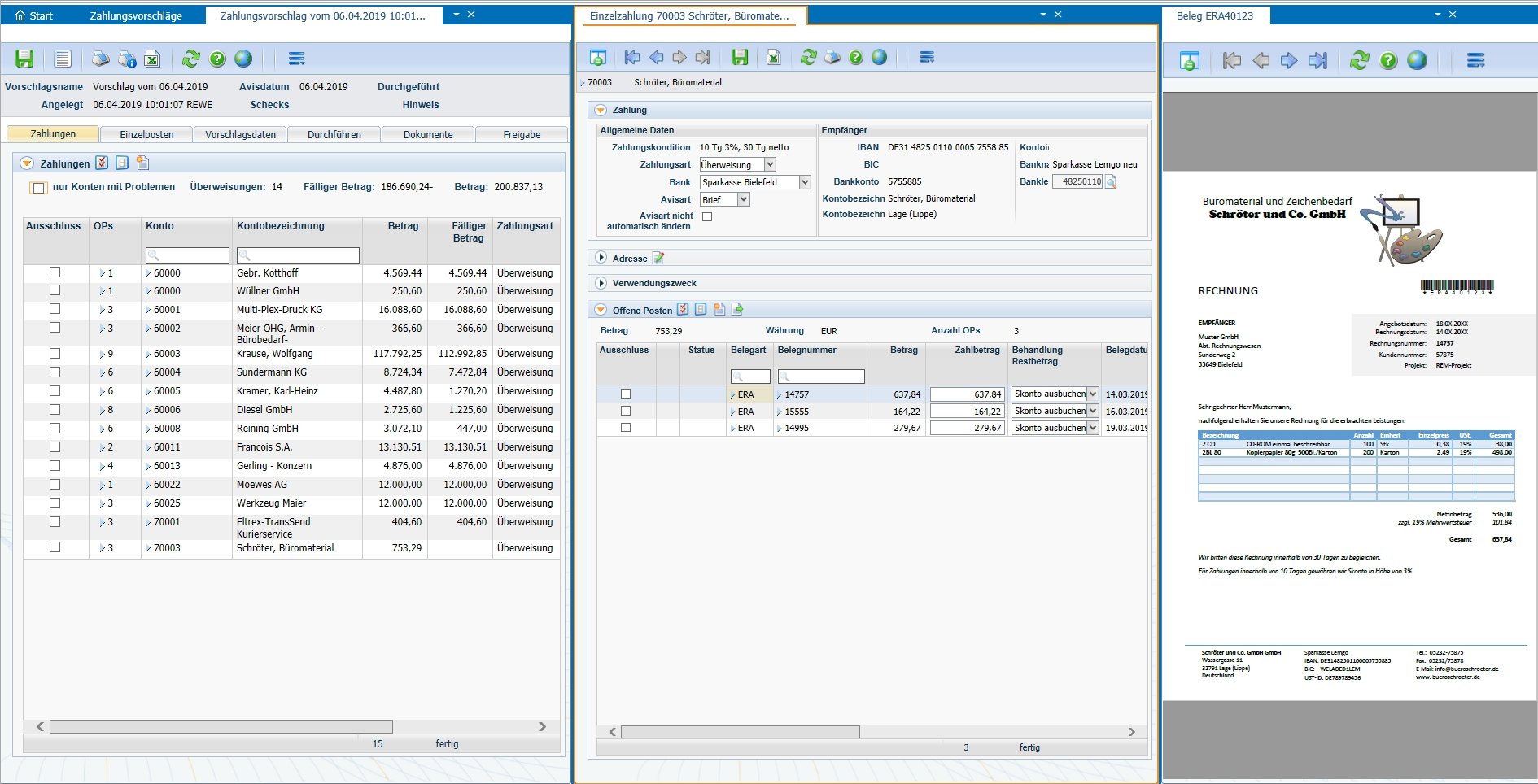The image size is (1538, 784).
Task: Click the refresh icon in the Beleg toolbar
Action: point(1359,60)
